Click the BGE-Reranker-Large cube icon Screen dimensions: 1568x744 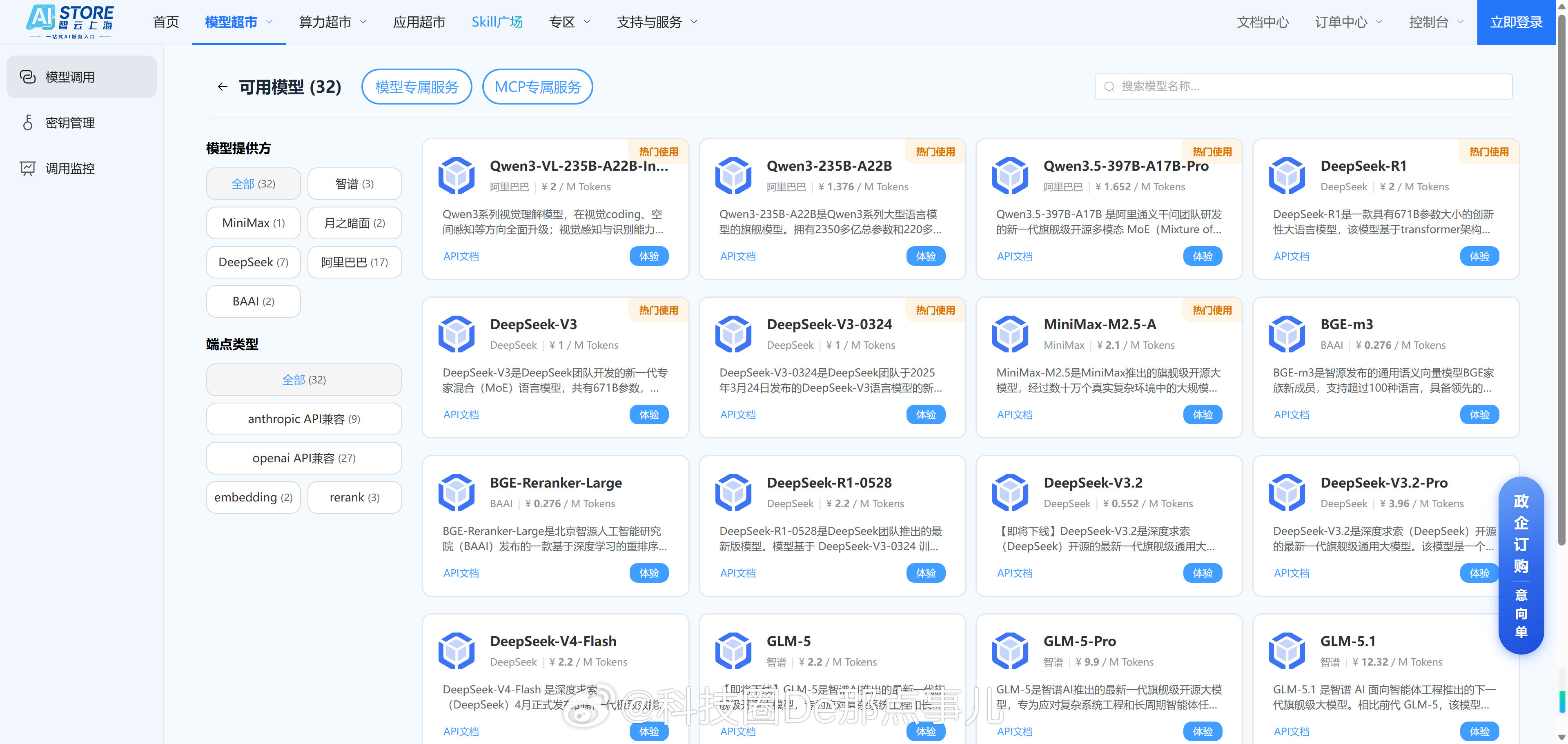click(457, 492)
